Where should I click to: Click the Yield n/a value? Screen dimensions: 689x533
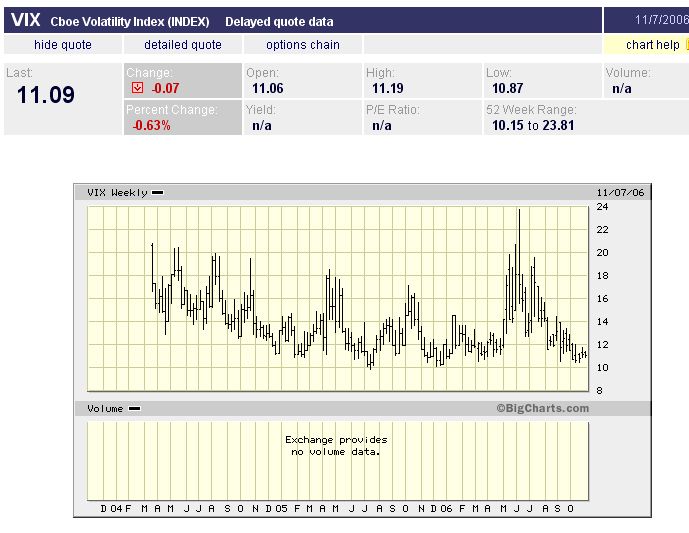[x=262, y=126]
